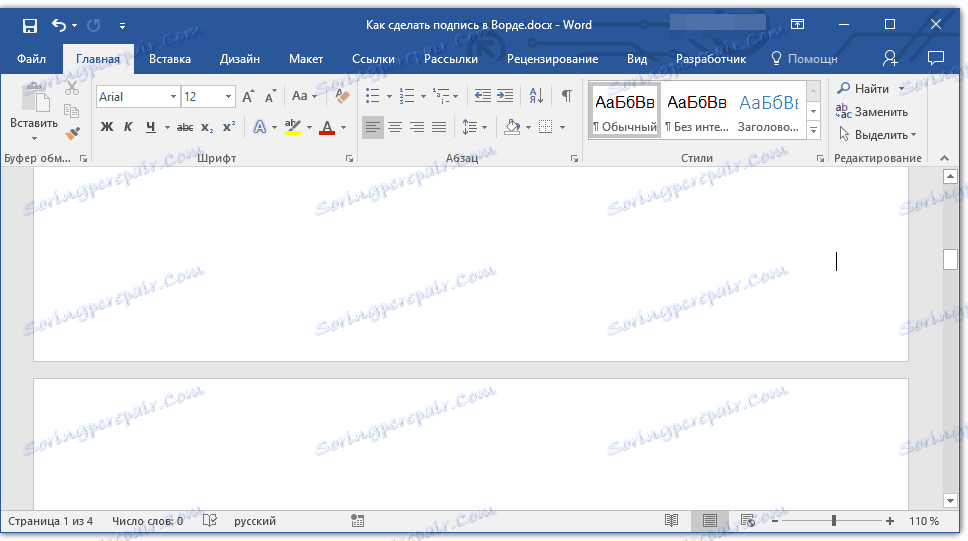Customize the Quick Access Toolbar
The width and height of the screenshot is (968, 541).
click(x=122, y=25)
